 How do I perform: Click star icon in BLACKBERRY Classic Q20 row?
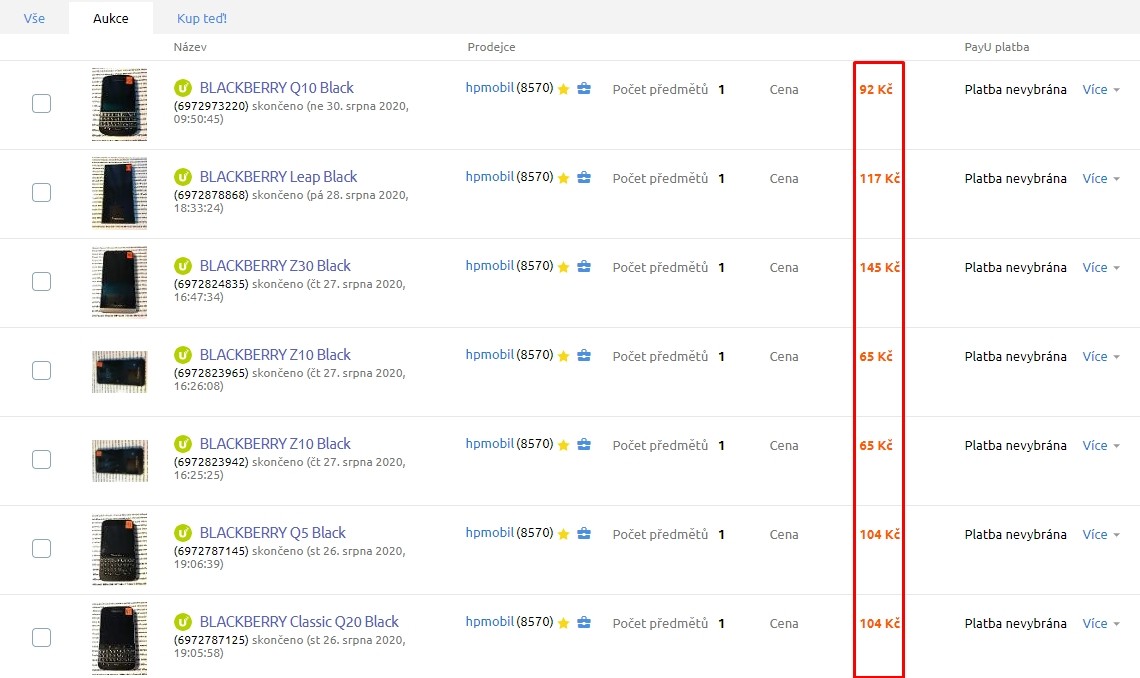click(564, 623)
